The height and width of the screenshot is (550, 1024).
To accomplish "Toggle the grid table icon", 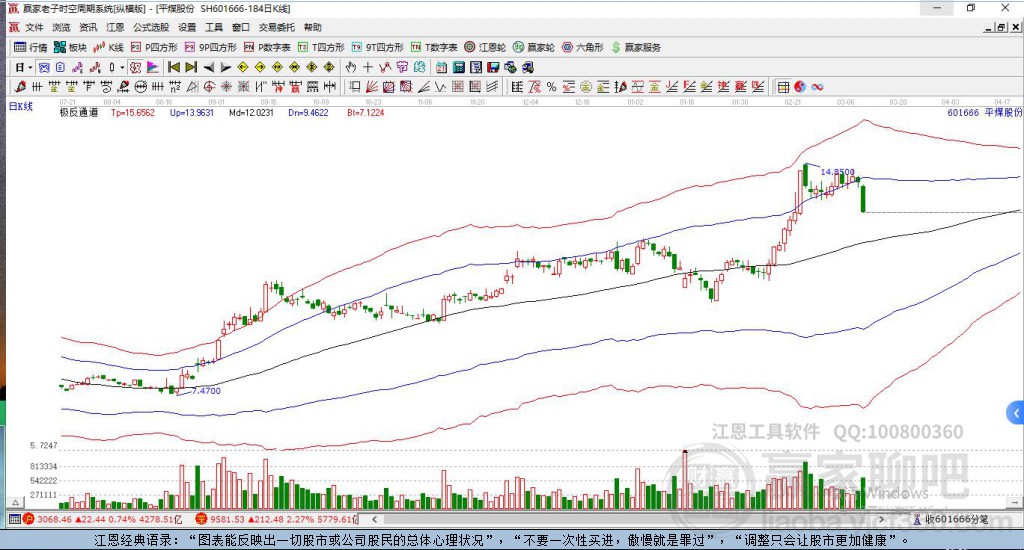I will tap(784, 86).
